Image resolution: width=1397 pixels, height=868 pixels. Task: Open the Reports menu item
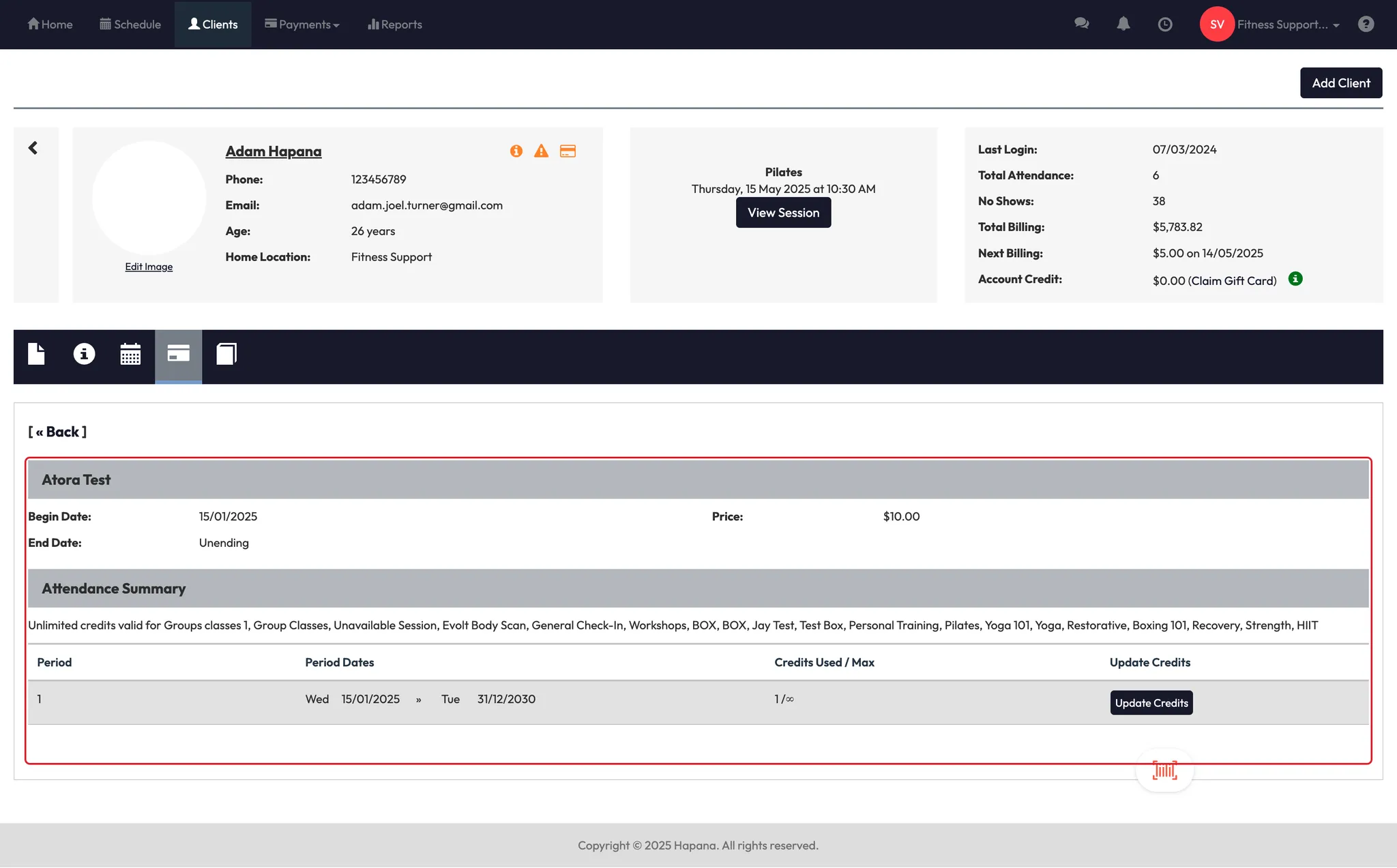click(x=395, y=25)
